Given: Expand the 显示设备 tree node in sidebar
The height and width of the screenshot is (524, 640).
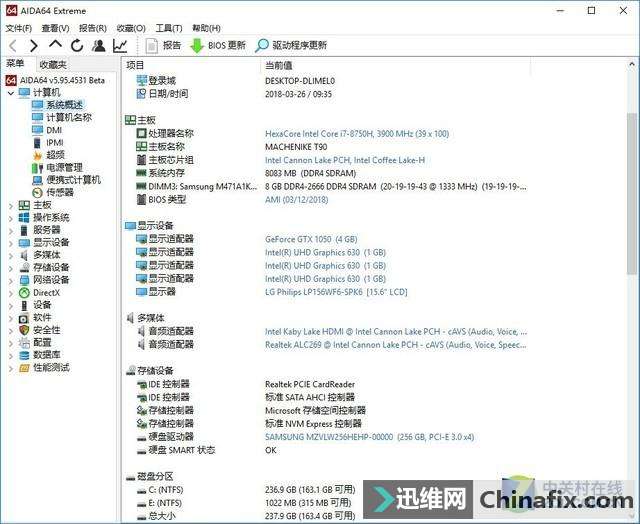Looking at the screenshot, I should click(x=11, y=244).
